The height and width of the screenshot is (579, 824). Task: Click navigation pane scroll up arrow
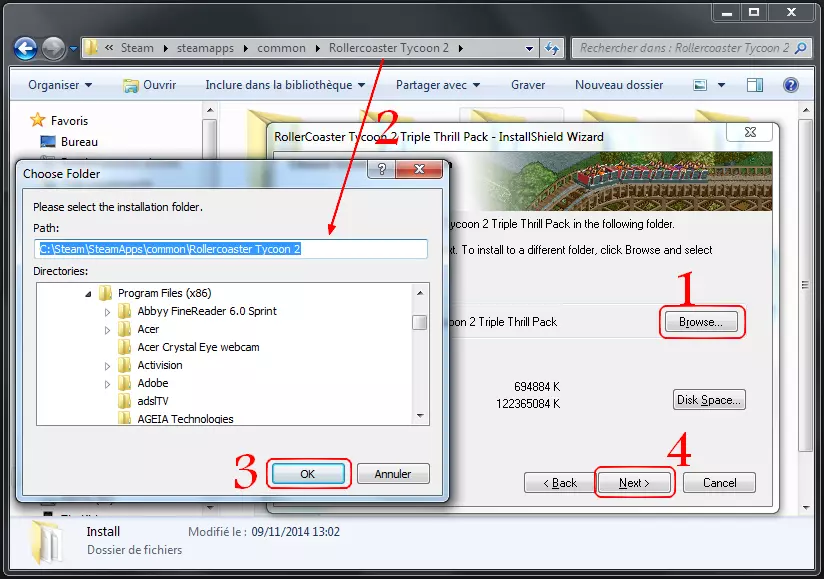[210, 110]
